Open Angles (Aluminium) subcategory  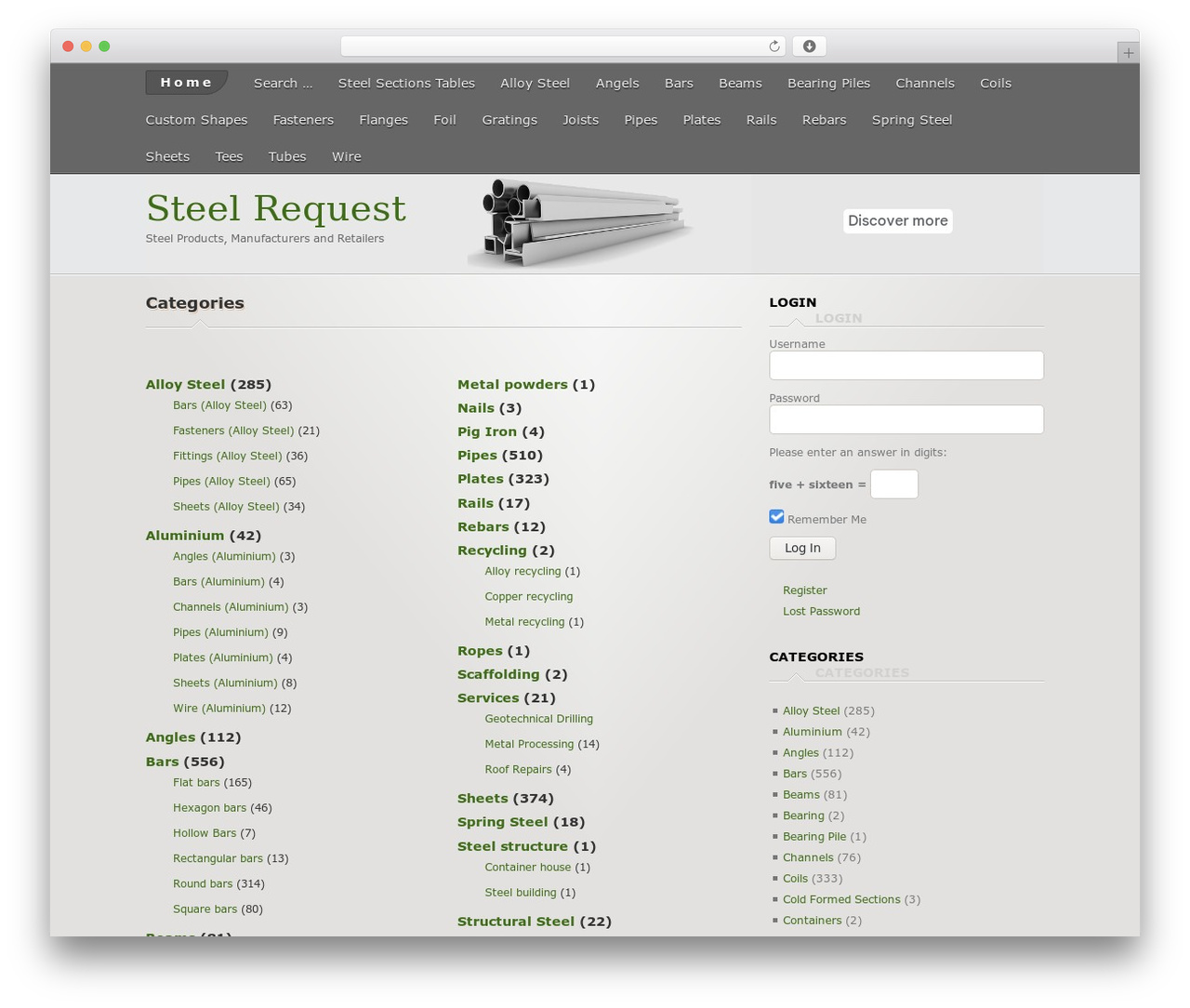click(224, 556)
